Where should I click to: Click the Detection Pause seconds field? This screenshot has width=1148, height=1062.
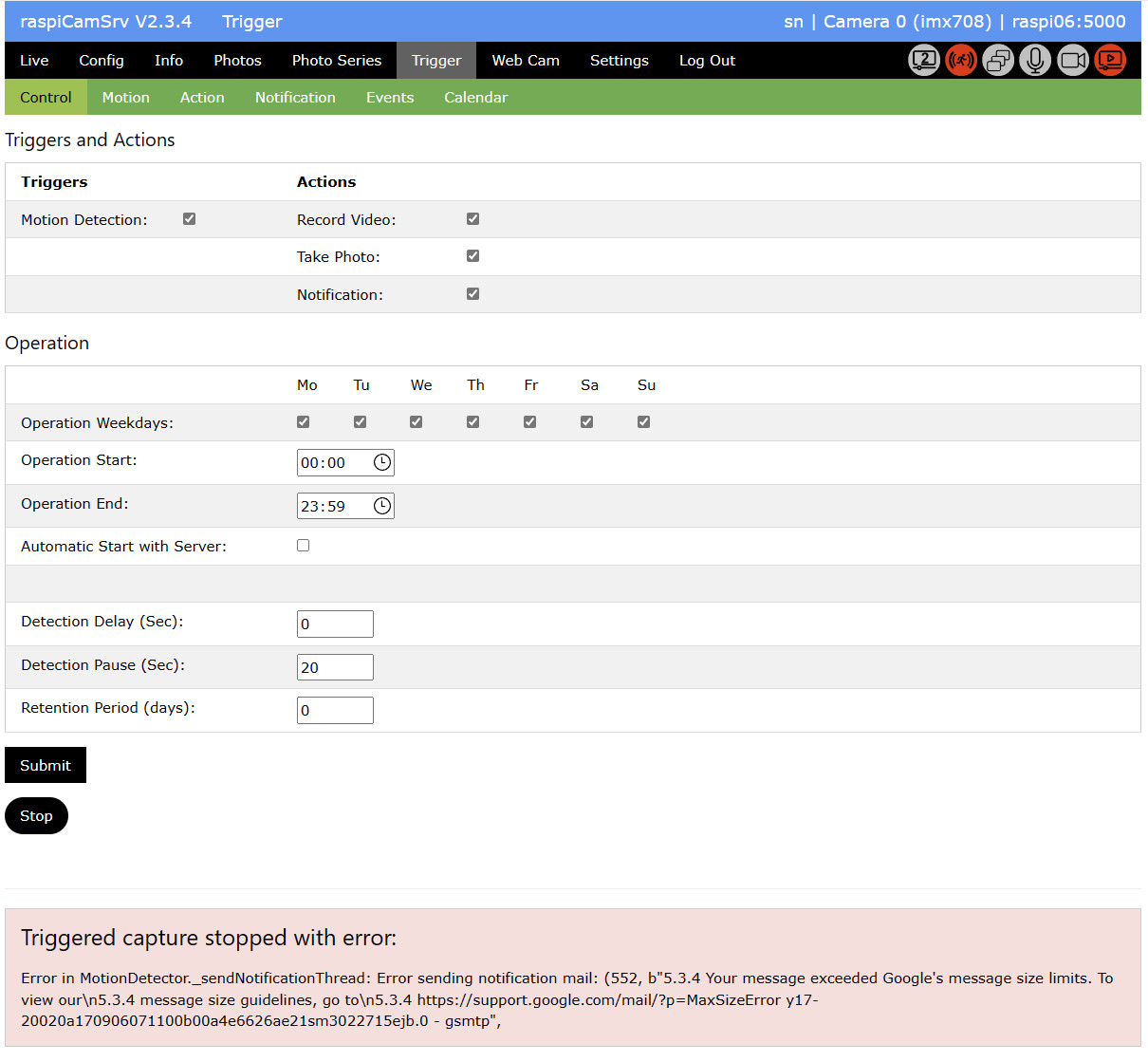[x=335, y=667]
